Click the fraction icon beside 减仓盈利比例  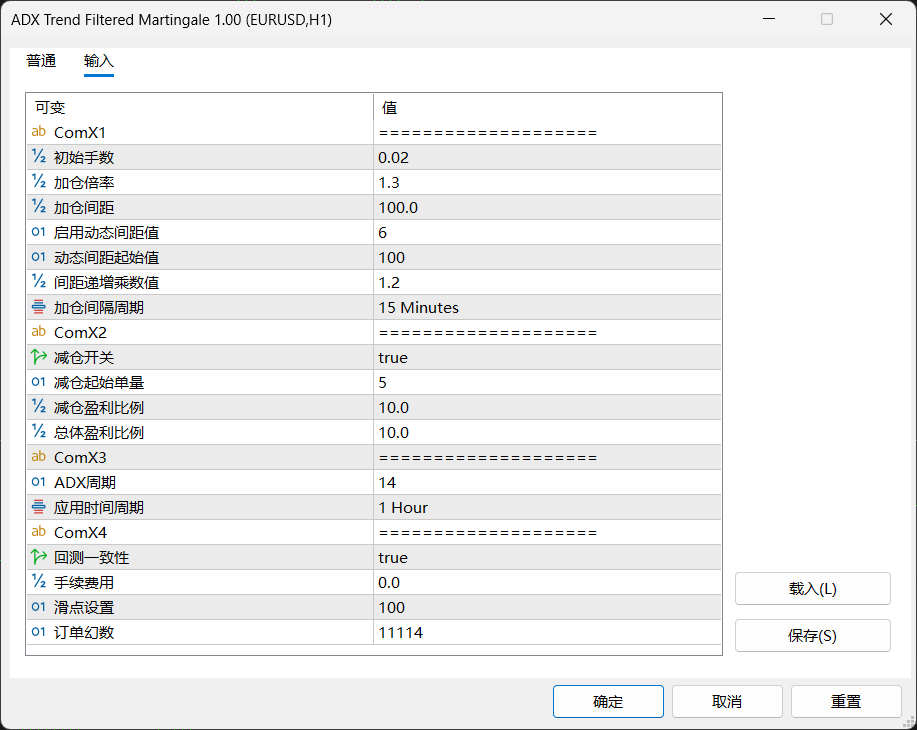tap(39, 407)
